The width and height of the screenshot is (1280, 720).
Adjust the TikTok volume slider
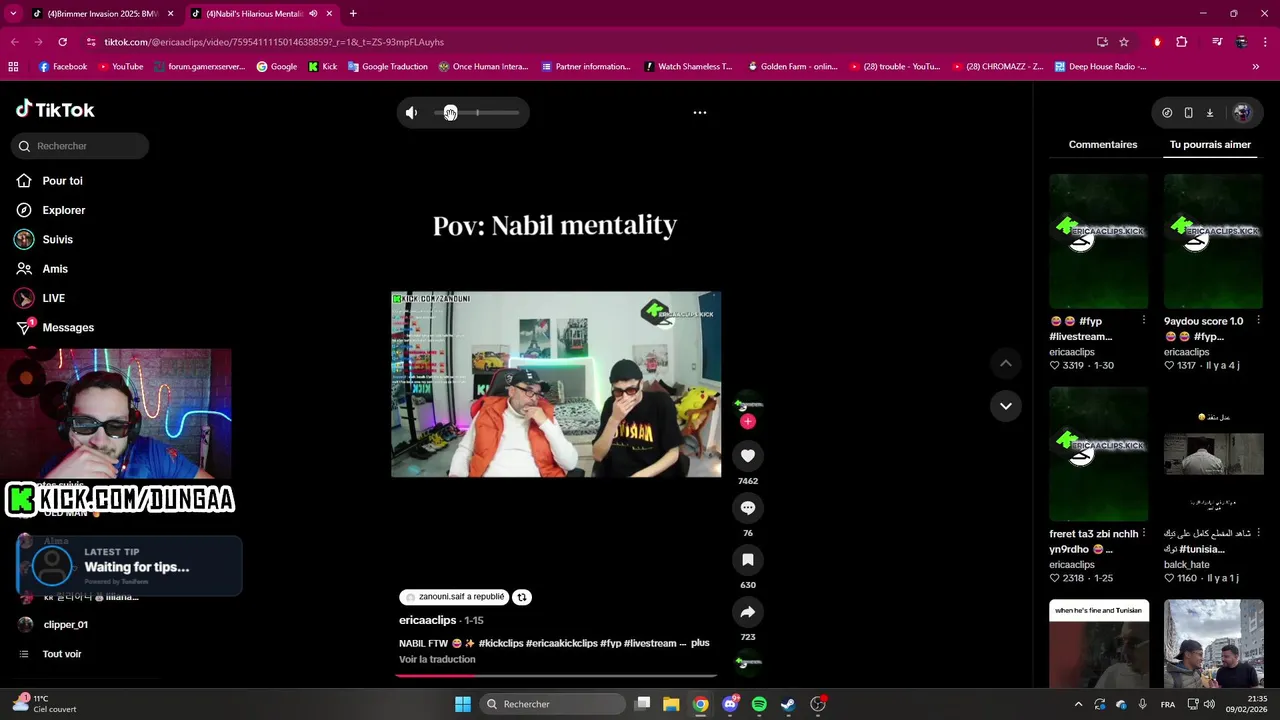(477, 113)
